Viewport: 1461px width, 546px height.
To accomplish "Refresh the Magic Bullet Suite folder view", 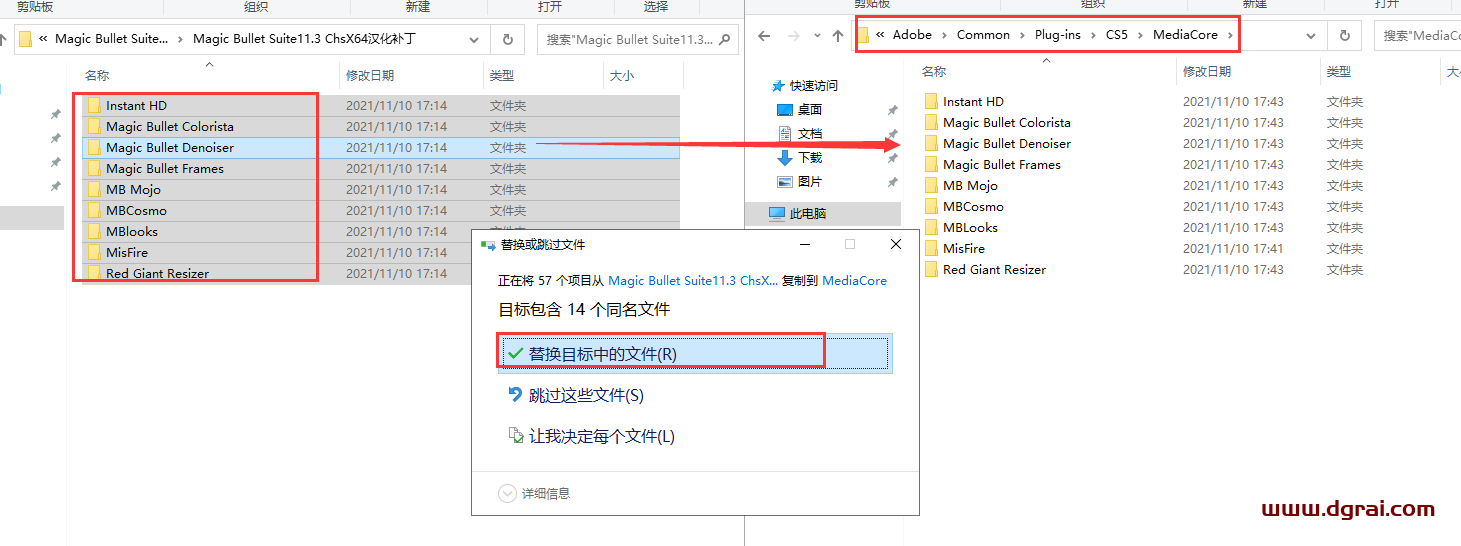I will (x=508, y=40).
